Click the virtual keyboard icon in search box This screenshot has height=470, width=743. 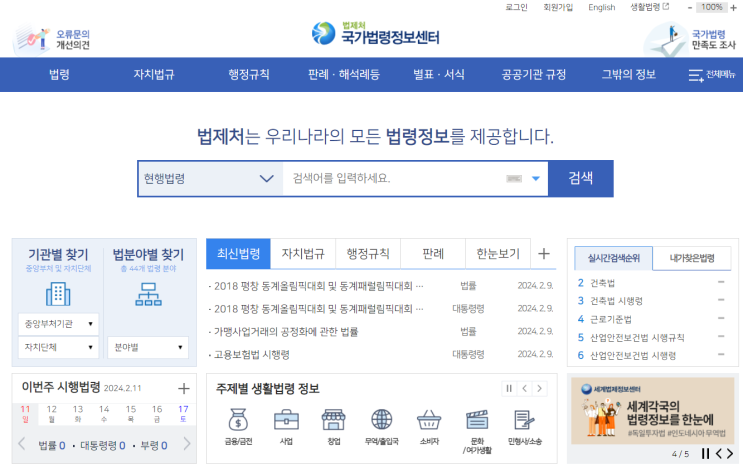point(514,179)
